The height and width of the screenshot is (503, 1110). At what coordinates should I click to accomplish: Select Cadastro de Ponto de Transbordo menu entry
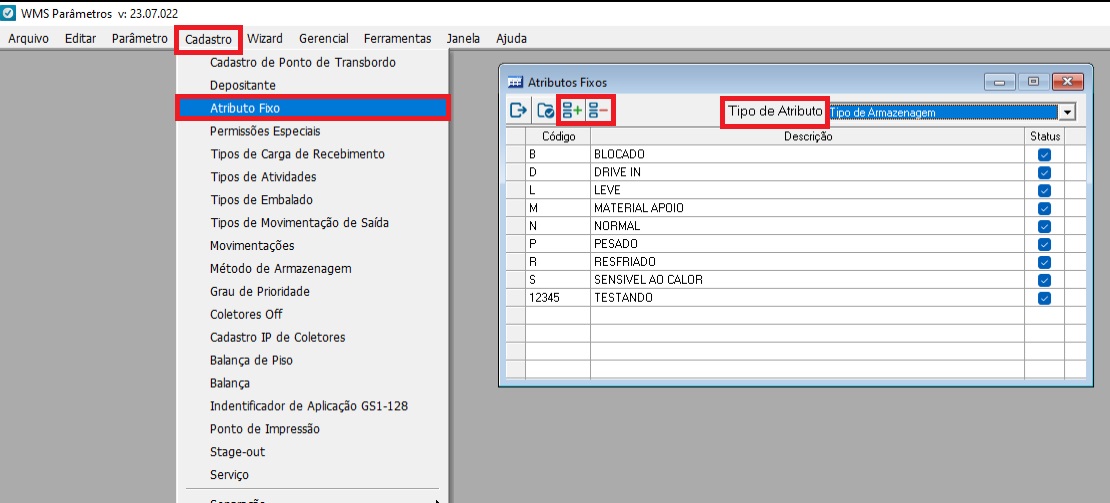311,62
